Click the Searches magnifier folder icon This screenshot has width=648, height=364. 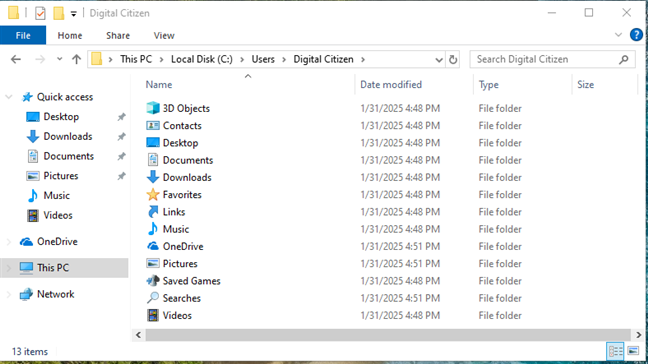153,298
